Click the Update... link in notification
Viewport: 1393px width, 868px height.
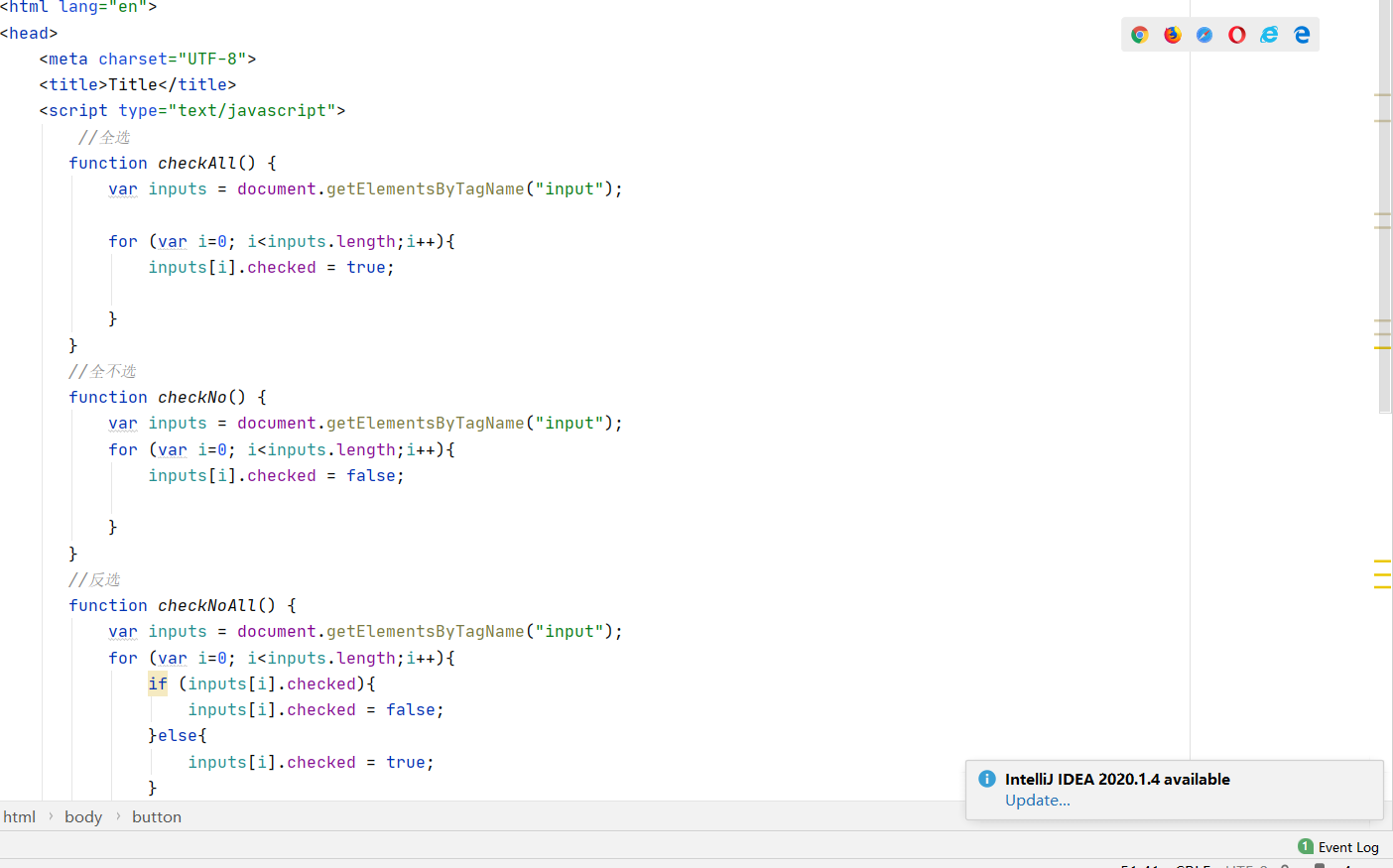pos(1038,801)
